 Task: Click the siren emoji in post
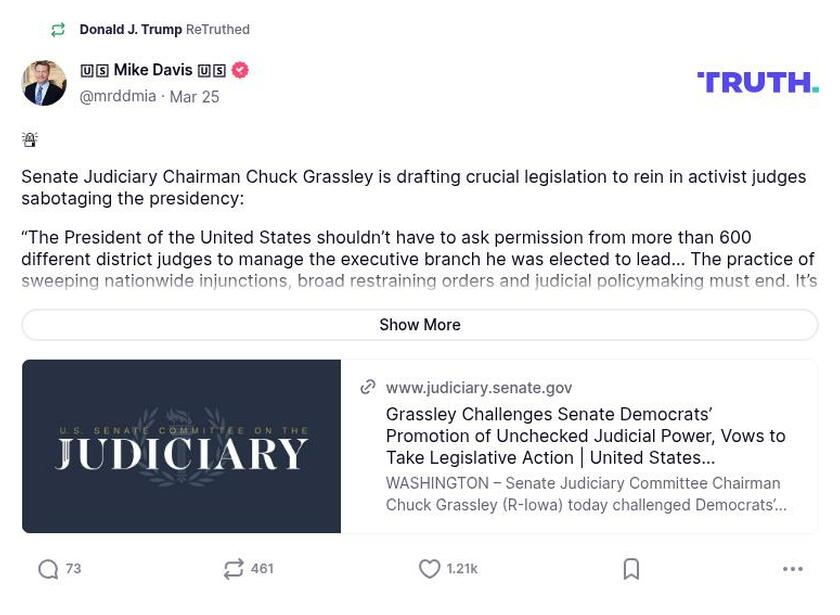(30, 140)
